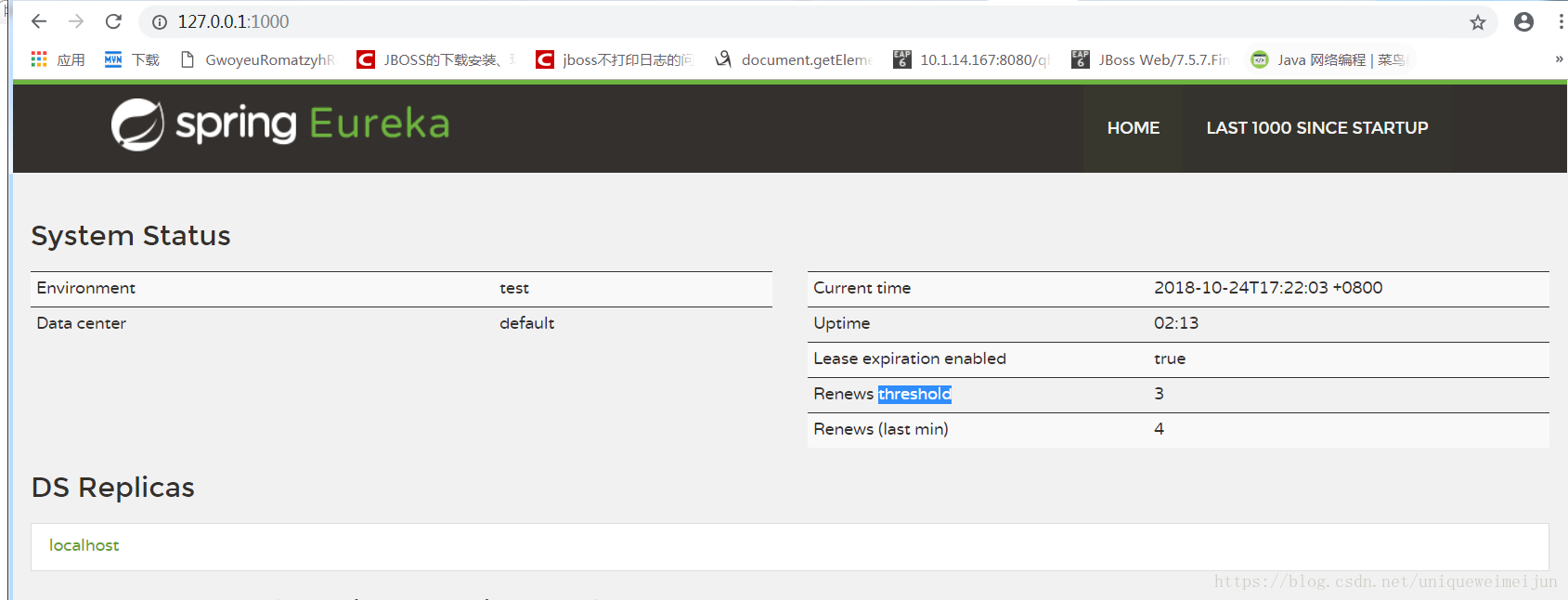Open the JBOSS download install bookmark
The height and width of the screenshot is (600, 1568).
point(435,59)
